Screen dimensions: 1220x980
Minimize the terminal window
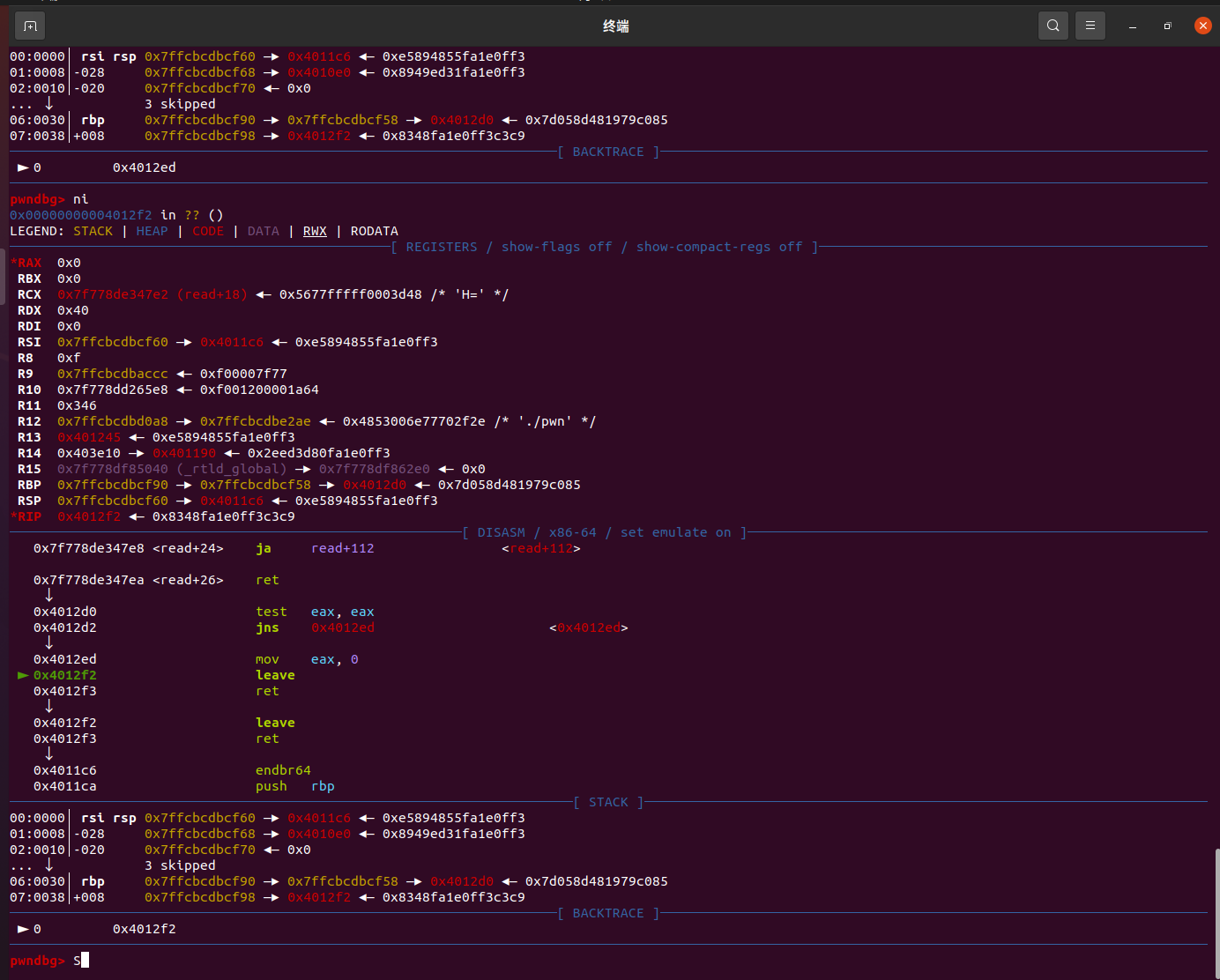pos(1133,26)
